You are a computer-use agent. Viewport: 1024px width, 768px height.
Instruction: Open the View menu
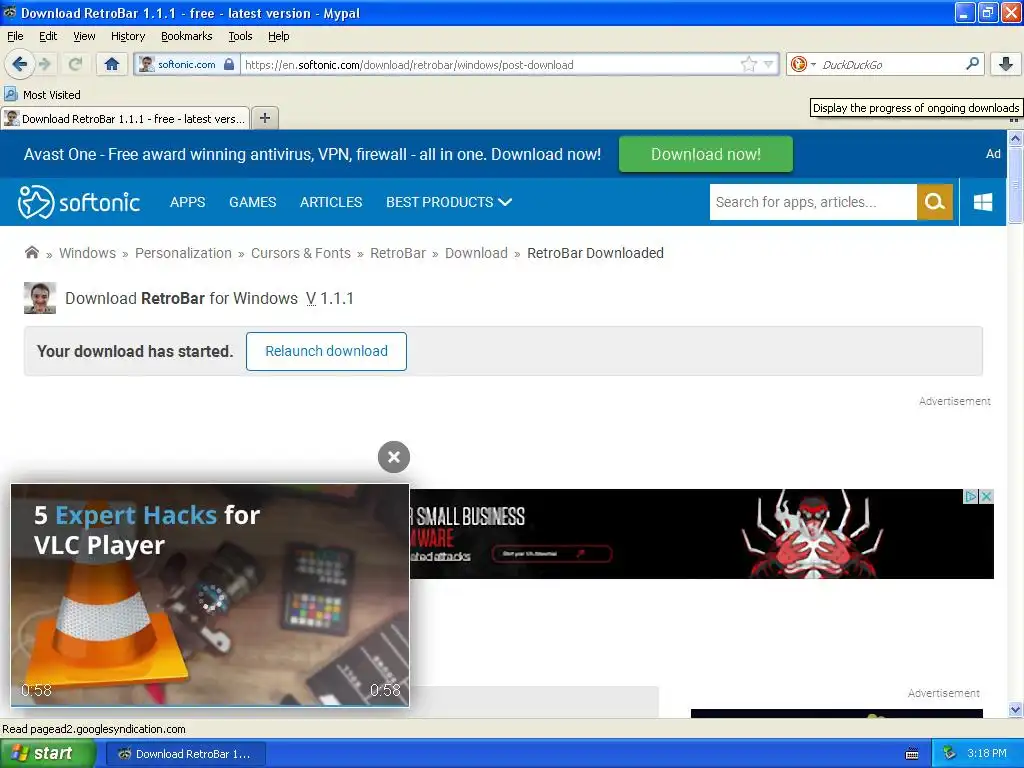(84, 36)
